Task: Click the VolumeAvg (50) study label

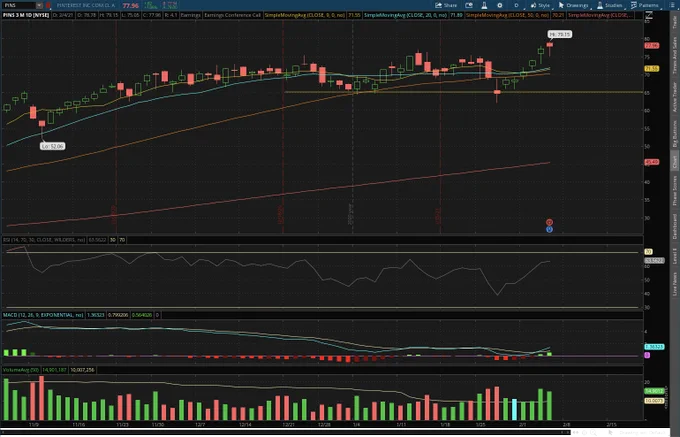Action: point(21,370)
